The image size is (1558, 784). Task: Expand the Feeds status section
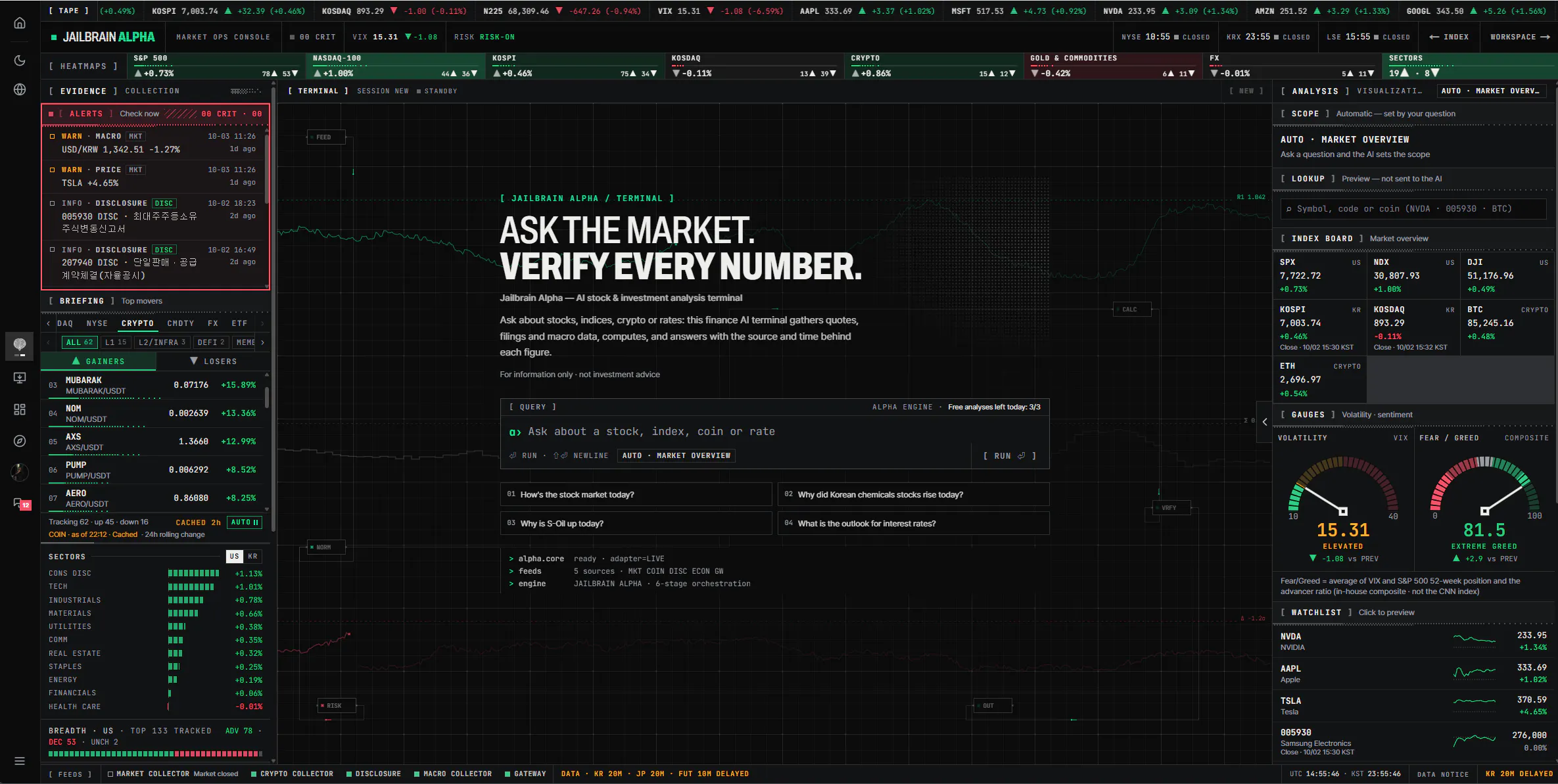[70, 774]
